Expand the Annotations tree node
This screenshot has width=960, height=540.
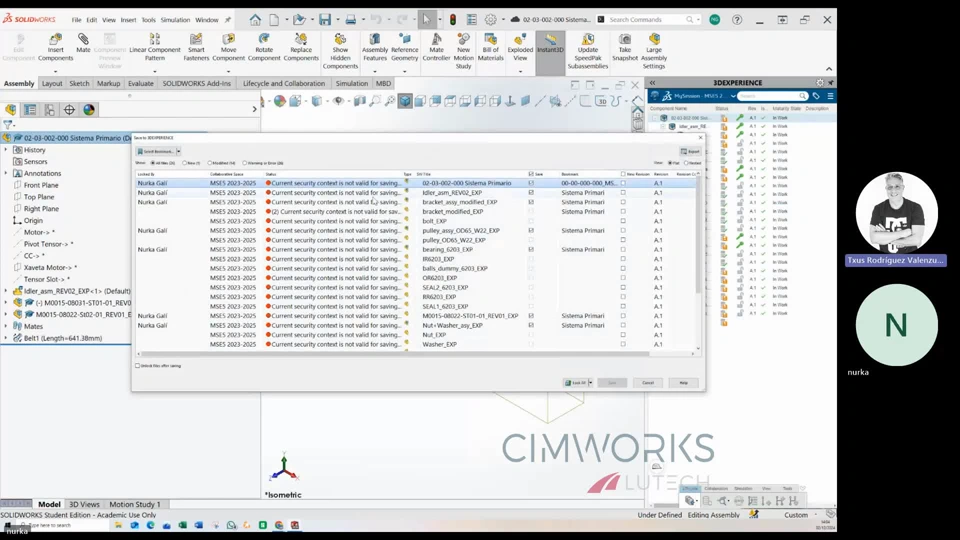(6, 173)
